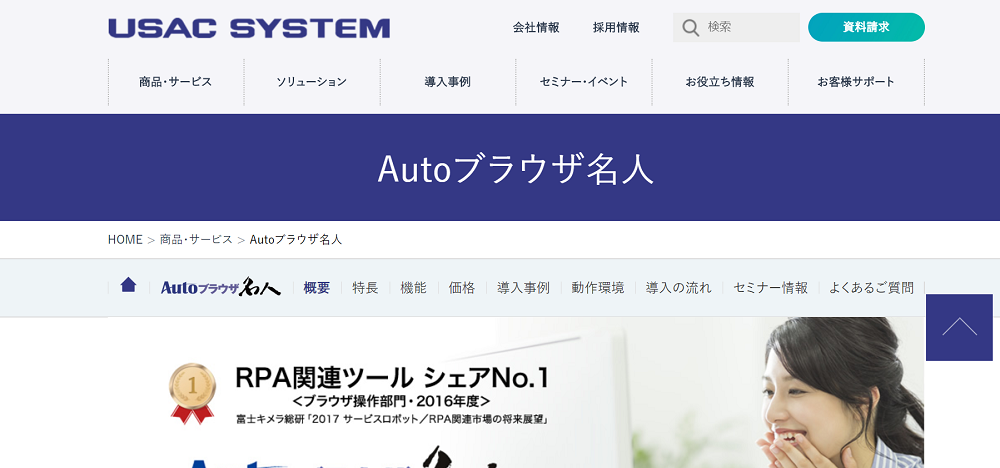Open the 導入事例 main menu item

(x=448, y=82)
